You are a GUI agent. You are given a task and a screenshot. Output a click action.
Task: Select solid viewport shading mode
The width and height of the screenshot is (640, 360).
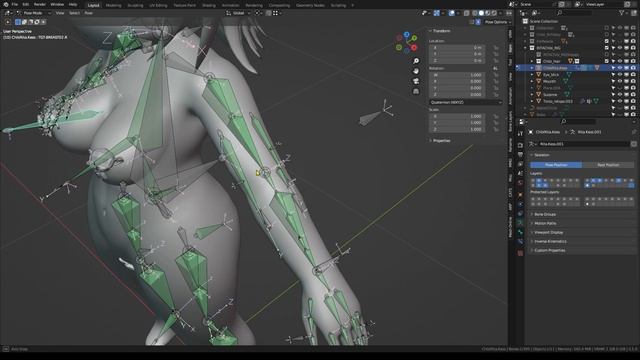tap(481, 13)
